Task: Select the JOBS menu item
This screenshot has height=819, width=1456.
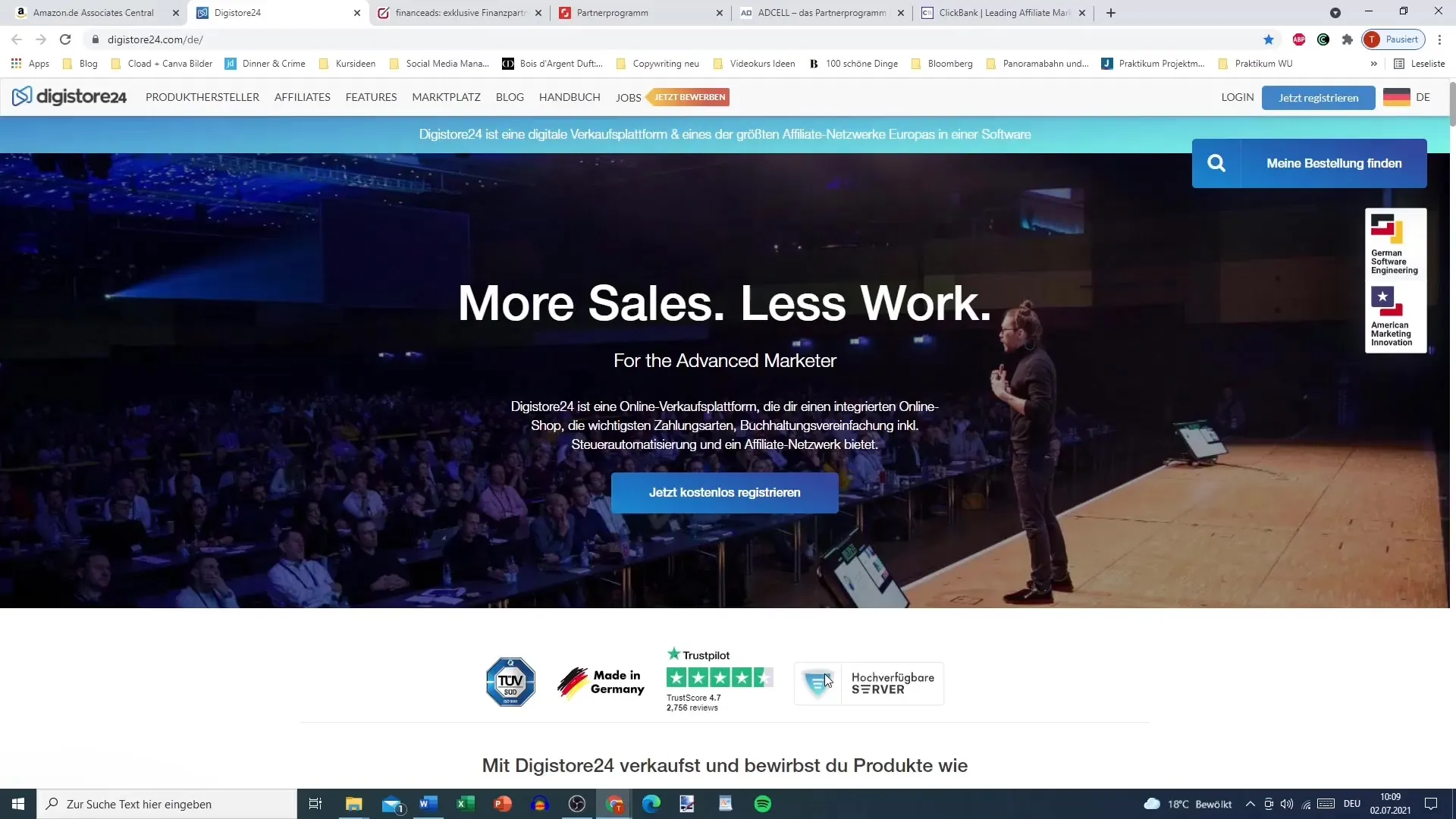Action: [x=629, y=98]
